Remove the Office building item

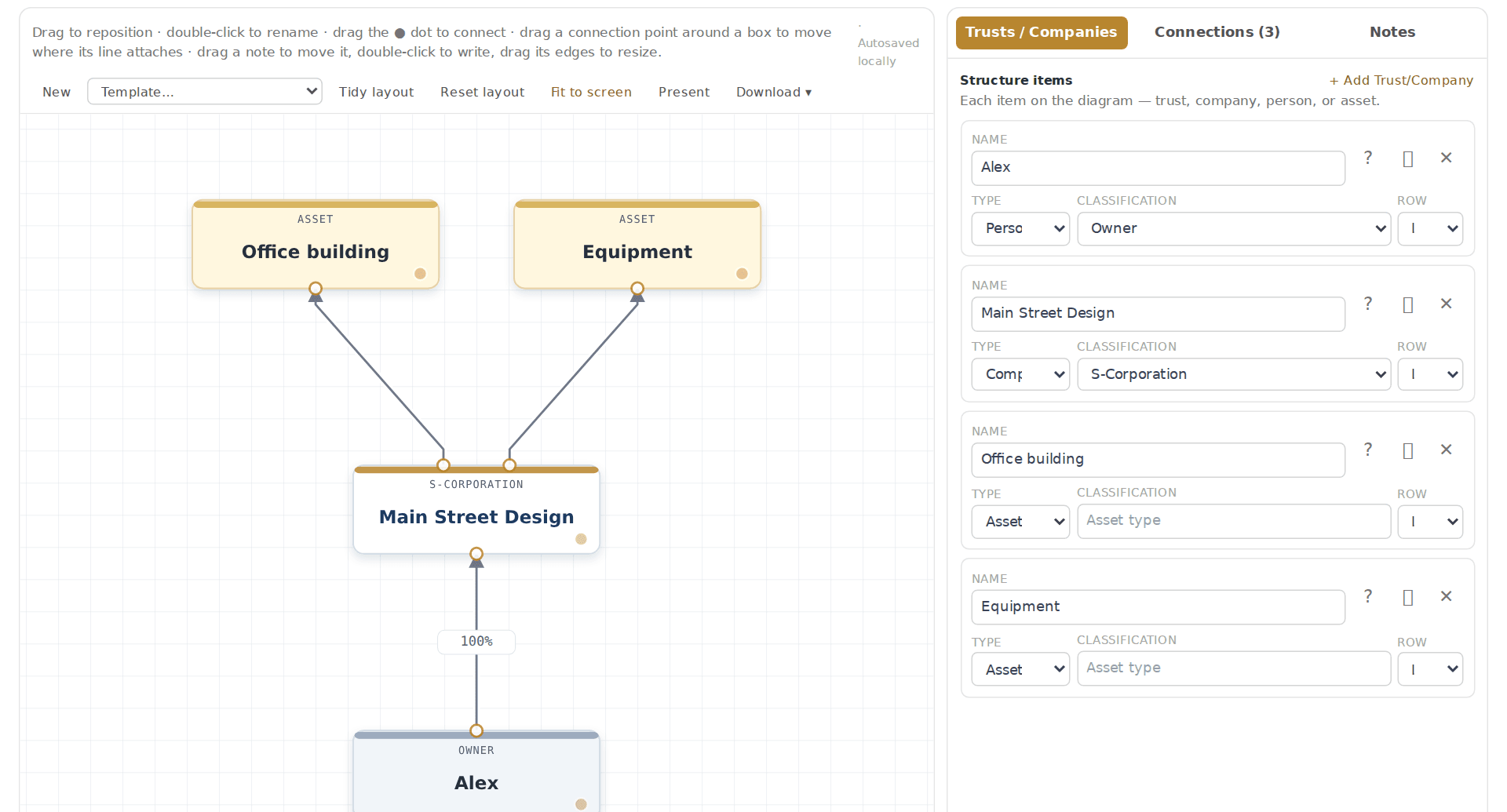click(1447, 450)
